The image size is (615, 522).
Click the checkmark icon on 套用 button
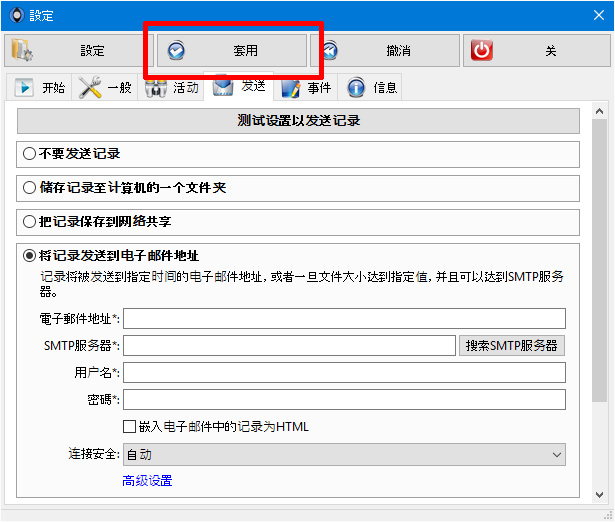[176, 51]
